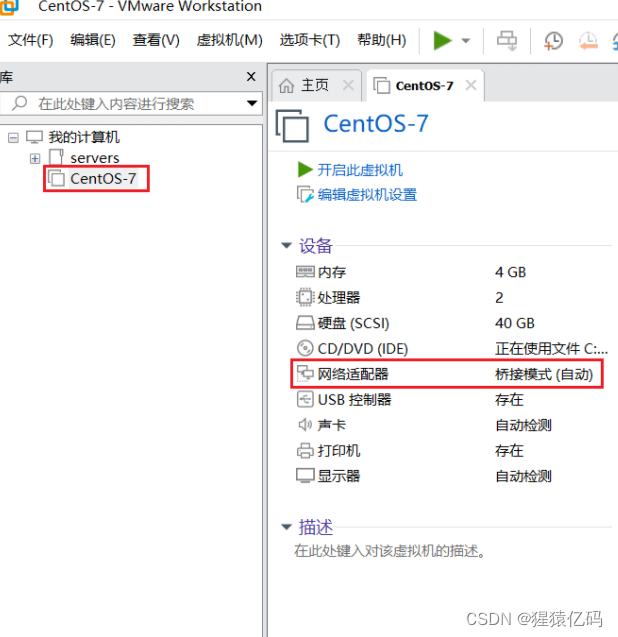This screenshot has width=618, height=637.
Task: Collapse the 我的计算机 tree node
Action: [x=13, y=138]
